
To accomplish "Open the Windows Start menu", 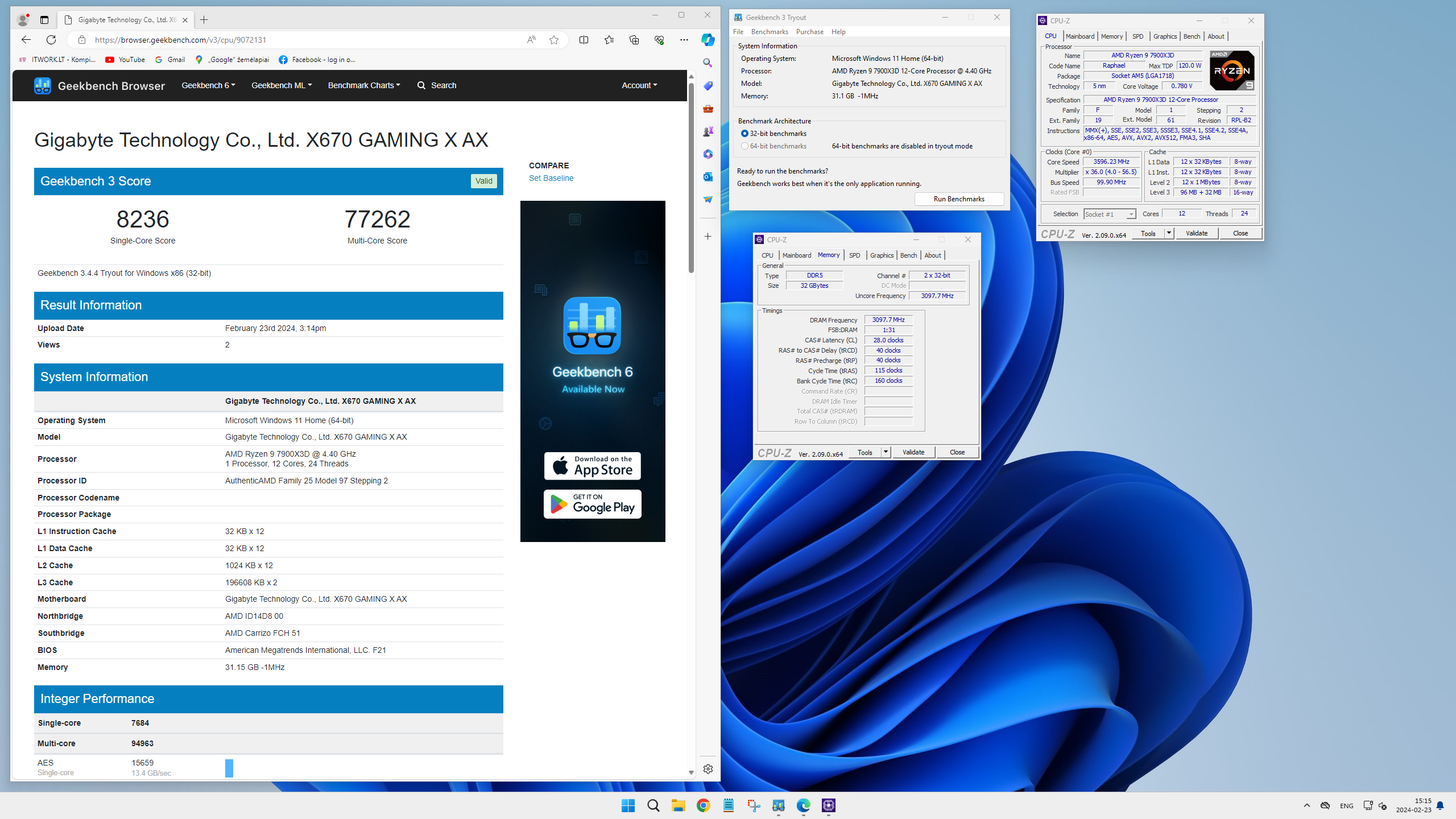I will [628, 805].
